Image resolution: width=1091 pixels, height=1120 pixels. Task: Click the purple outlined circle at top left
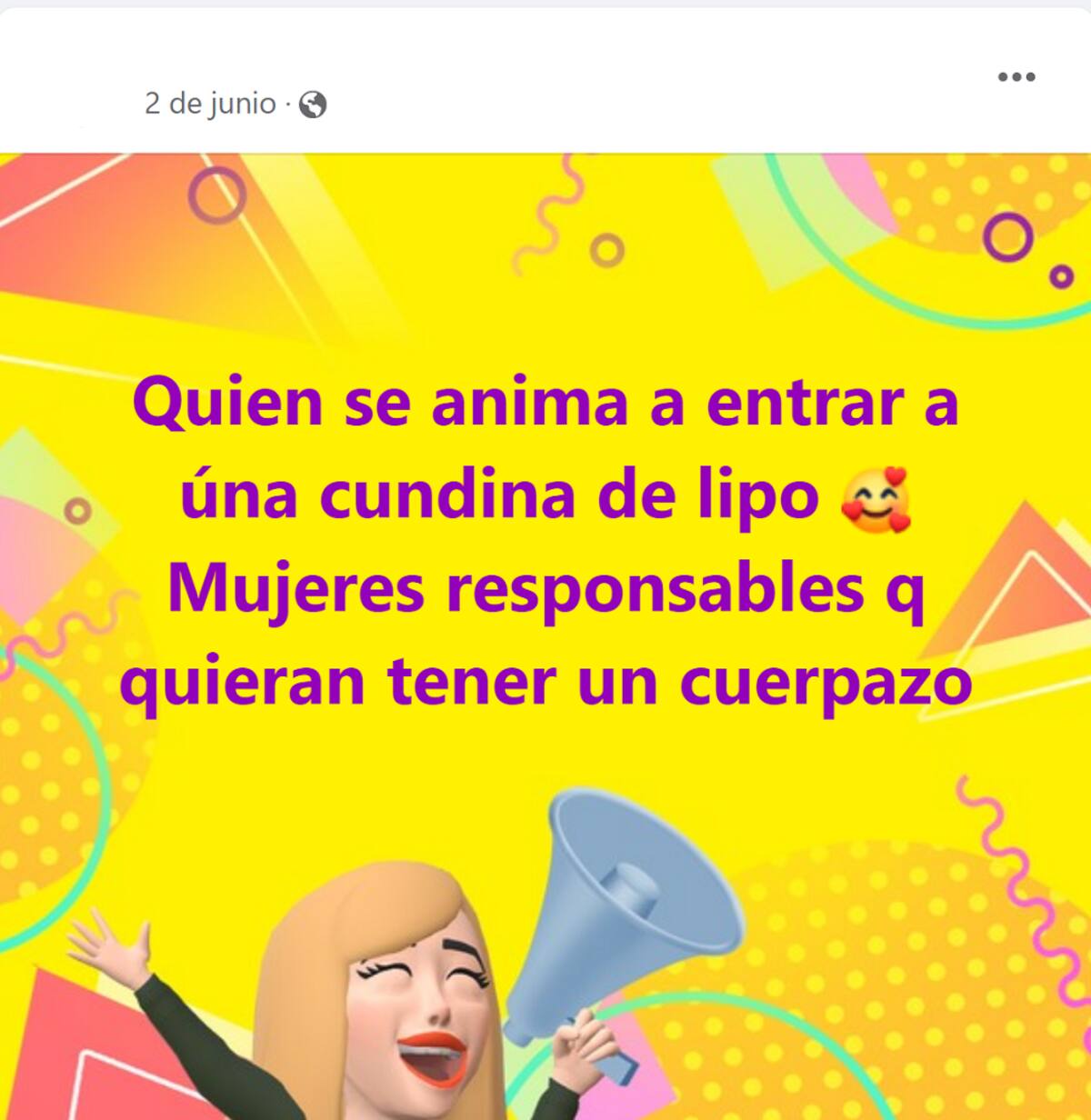[217, 194]
